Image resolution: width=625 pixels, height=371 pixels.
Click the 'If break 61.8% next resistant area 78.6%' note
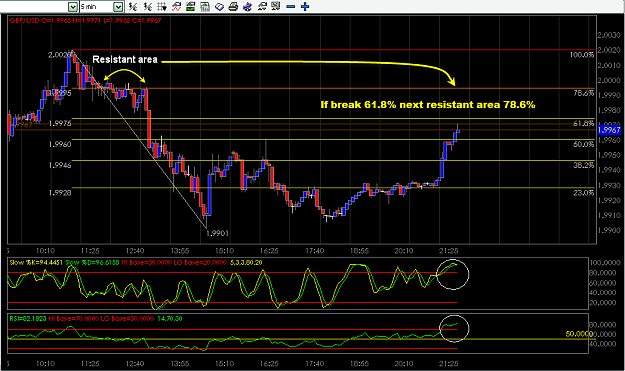click(x=428, y=105)
